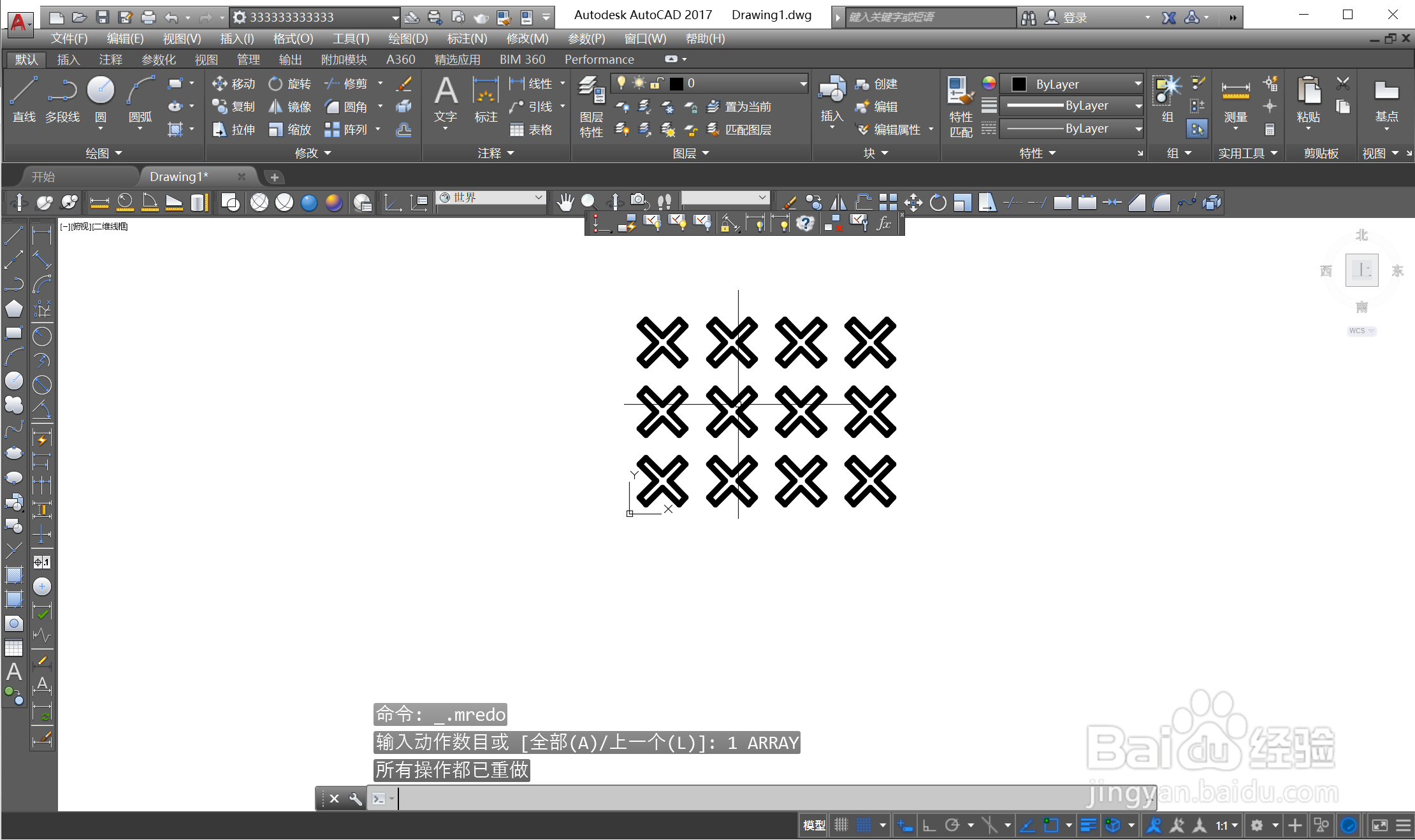Open the ByLayer color dropdown
Screen dimensions: 1415x840
[1071, 83]
